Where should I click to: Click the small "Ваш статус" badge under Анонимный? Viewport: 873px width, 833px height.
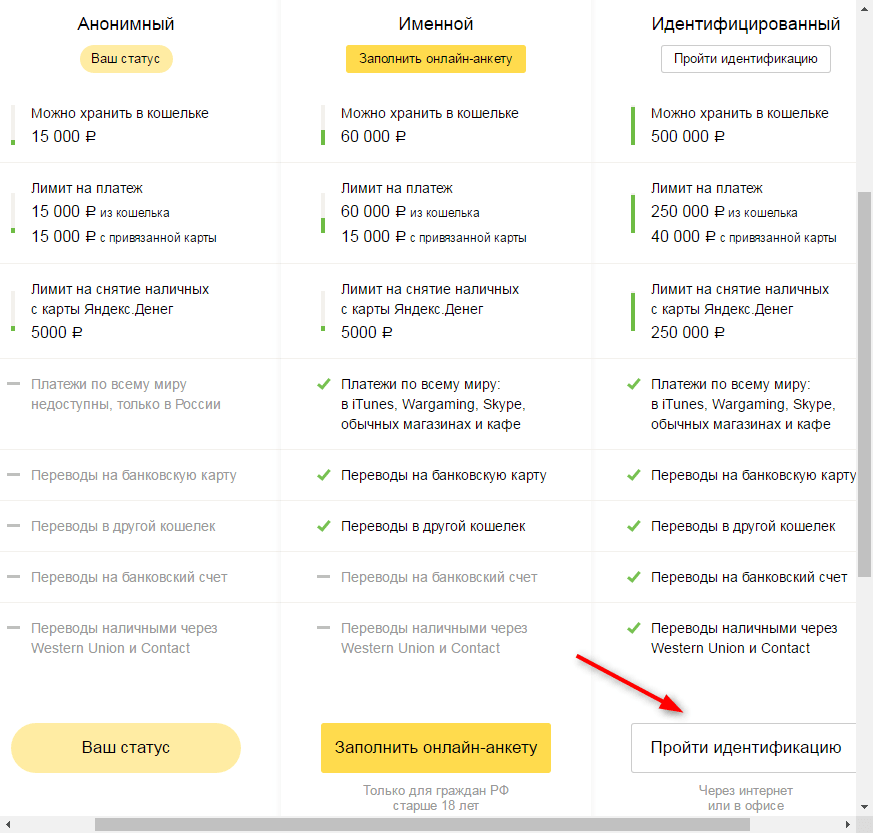click(x=126, y=59)
